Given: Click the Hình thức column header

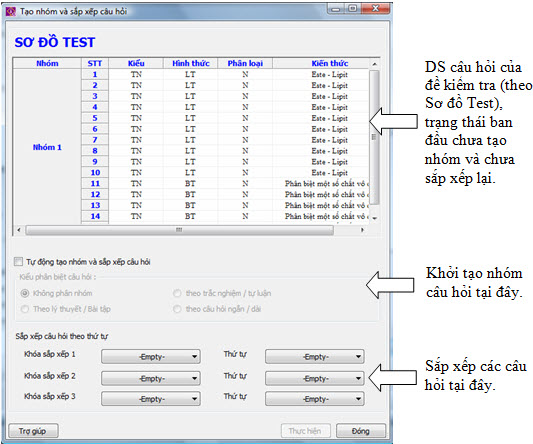Looking at the screenshot, I should [191, 63].
